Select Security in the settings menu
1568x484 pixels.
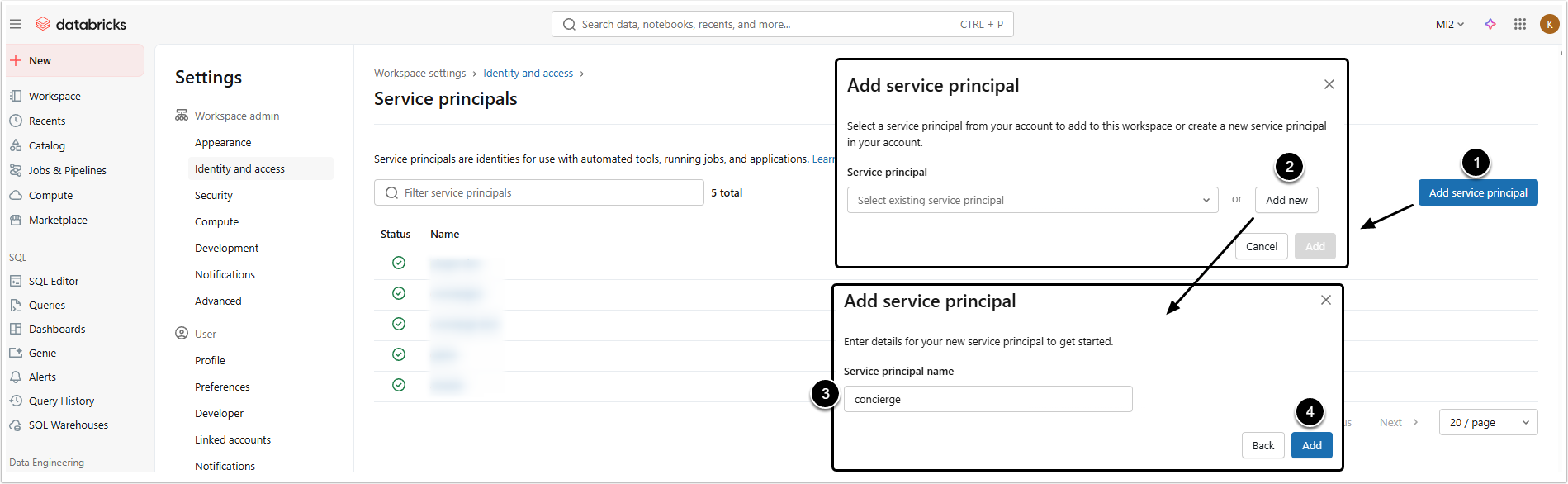click(x=214, y=195)
